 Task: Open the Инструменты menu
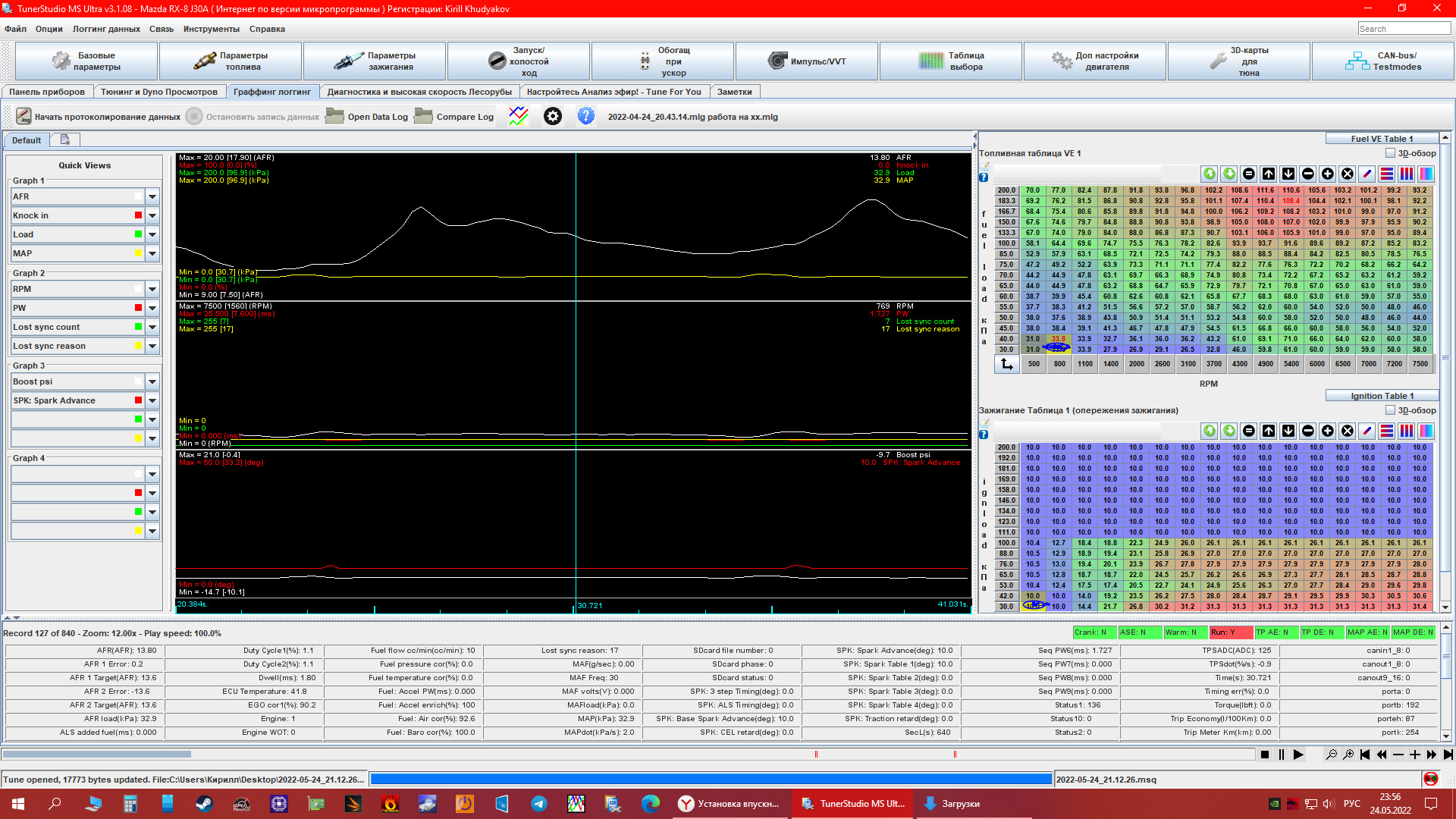[211, 29]
